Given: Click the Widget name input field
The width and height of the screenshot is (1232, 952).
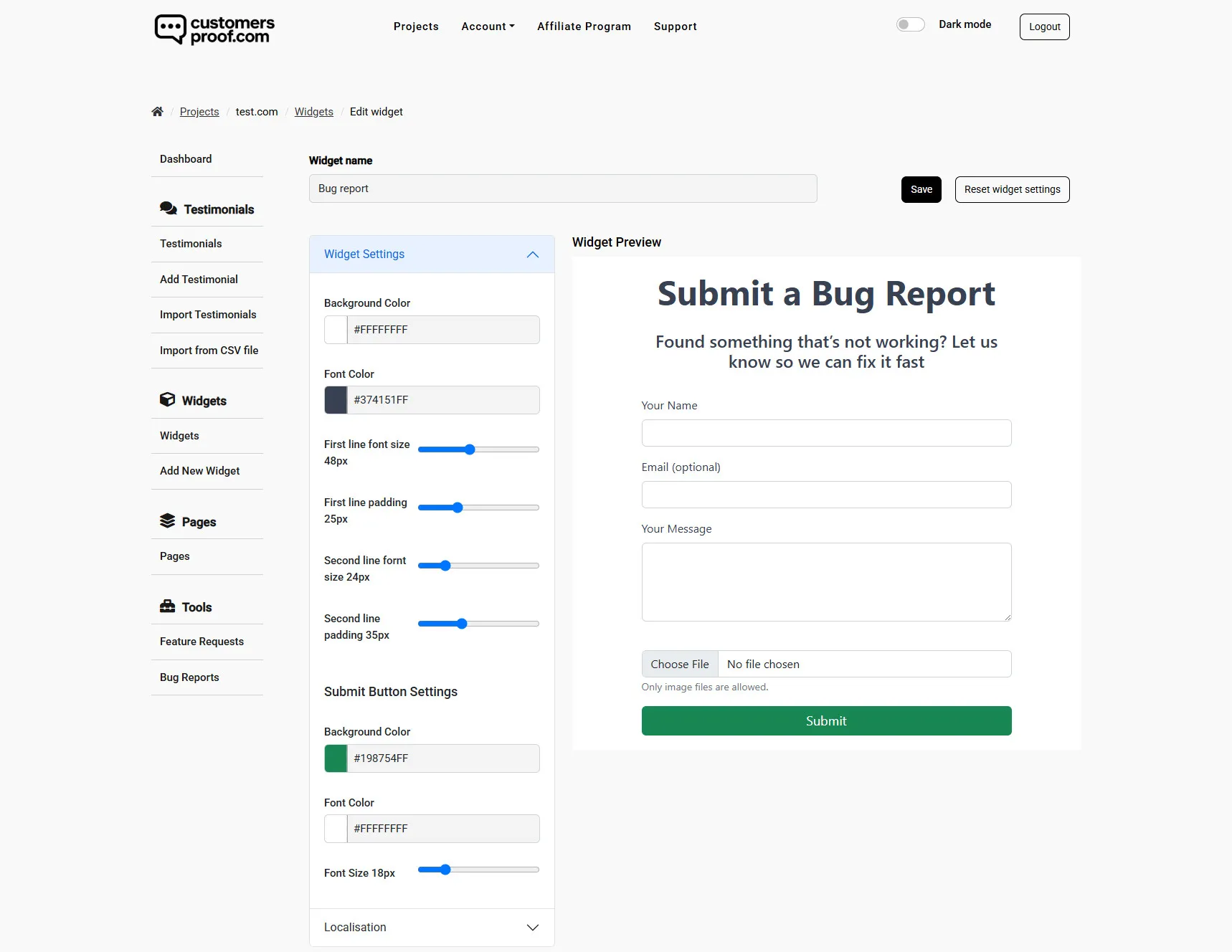Looking at the screenshot, I should point(562,189).
